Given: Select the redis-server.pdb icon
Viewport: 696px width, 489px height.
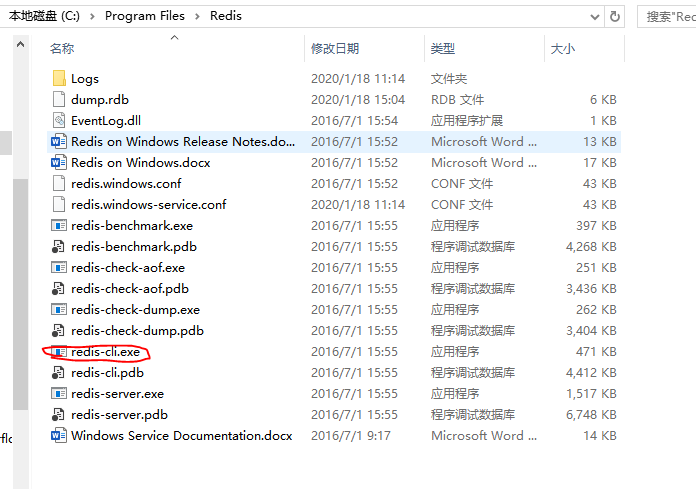Looking at the screenshot, I should point(58,414).
